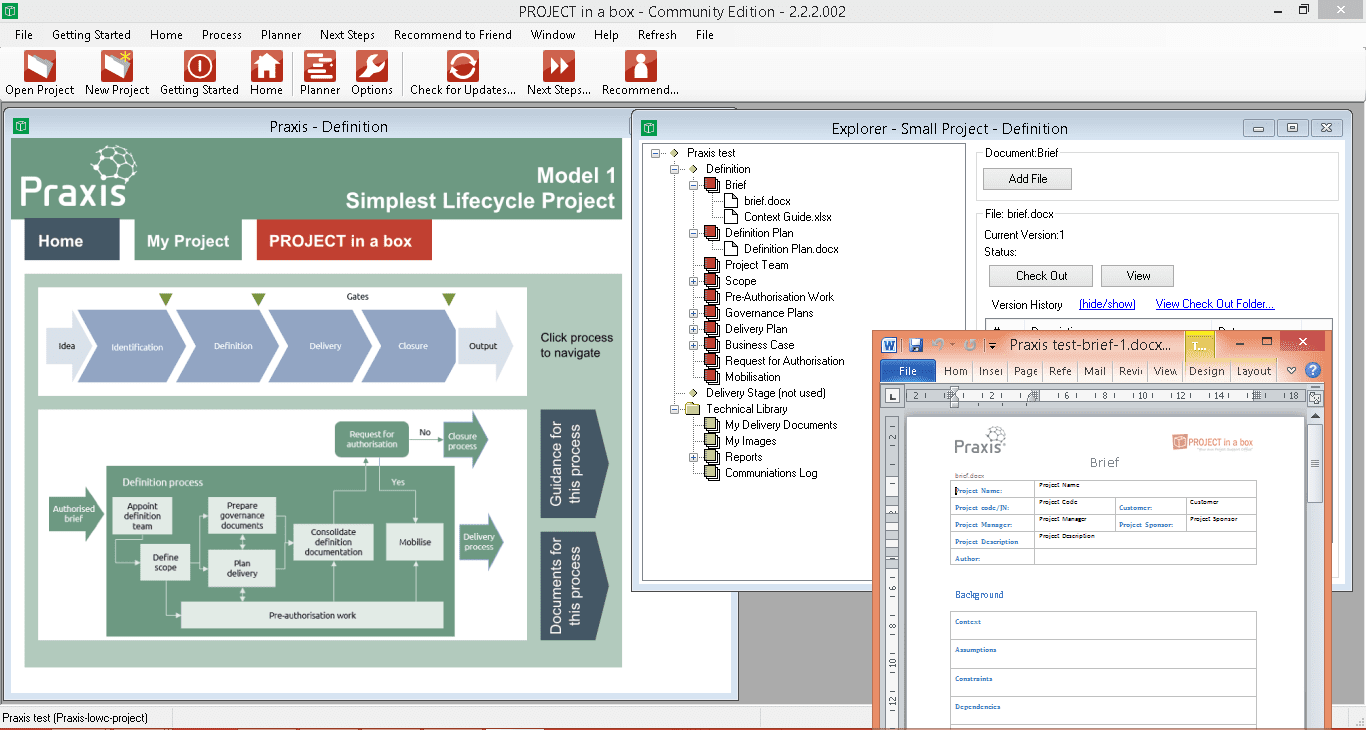
Task: Click the Next Steps toolbar icon
Action: pyautogui.click(x=559, y=66)
